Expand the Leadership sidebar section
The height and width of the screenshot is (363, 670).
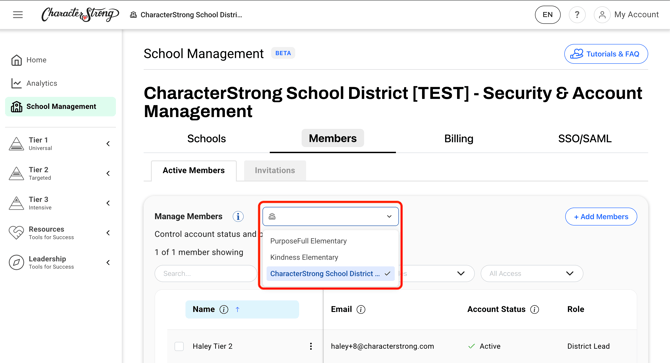(x=108, y=263)
